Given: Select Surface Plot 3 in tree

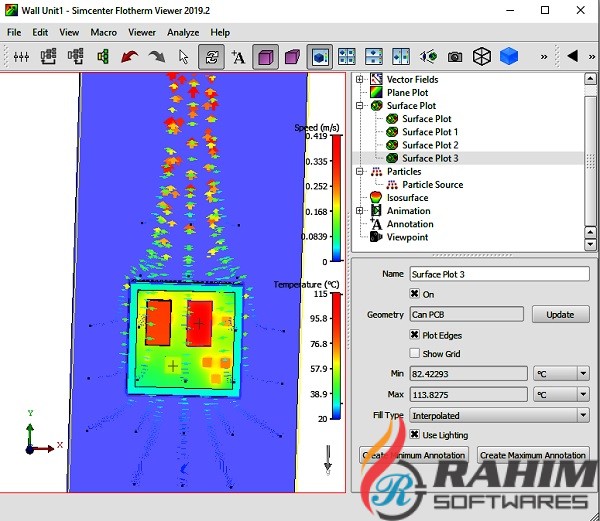Looking at the screenshot, I should point(430,158).
